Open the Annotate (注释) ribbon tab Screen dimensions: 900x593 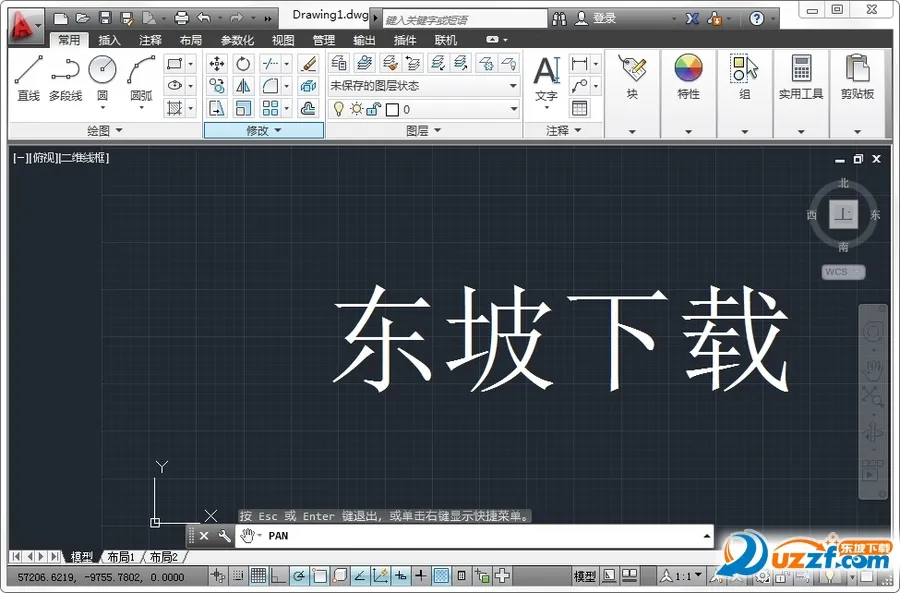point(150,39)
